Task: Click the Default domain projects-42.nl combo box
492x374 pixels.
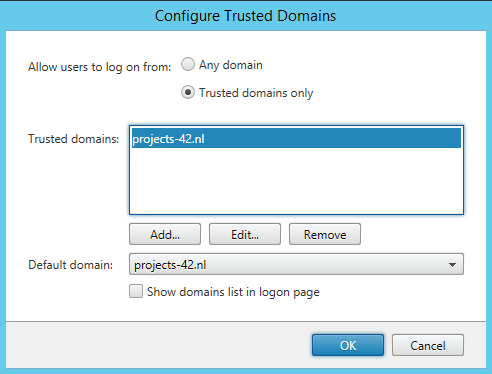Action: point(296,264)
